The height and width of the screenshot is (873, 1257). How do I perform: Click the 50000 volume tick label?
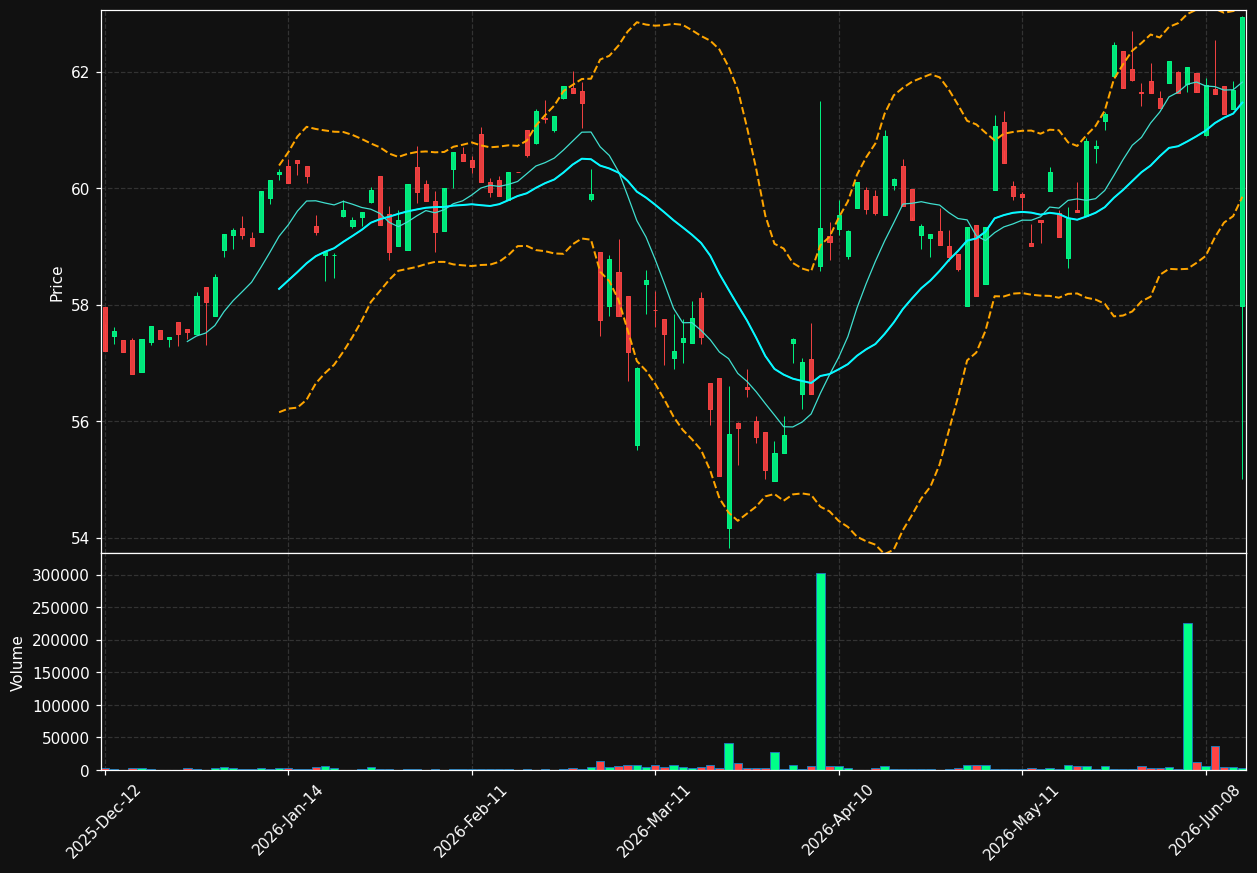[x=66, y=738]
